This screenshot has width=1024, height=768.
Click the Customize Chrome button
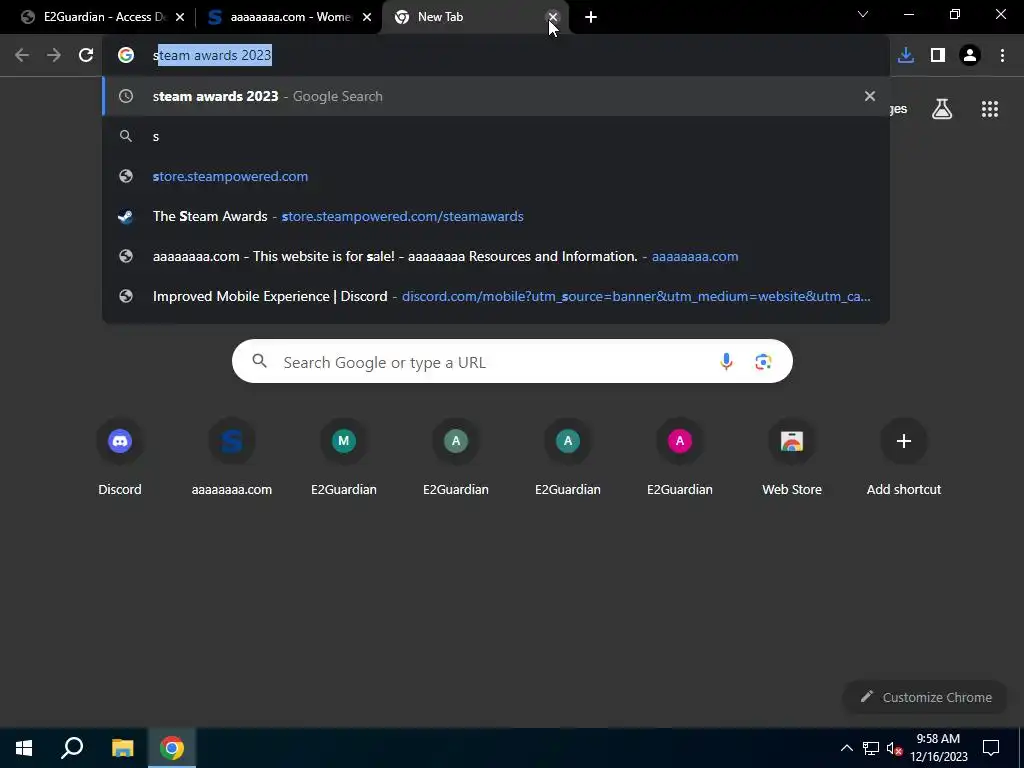(926, 697)
